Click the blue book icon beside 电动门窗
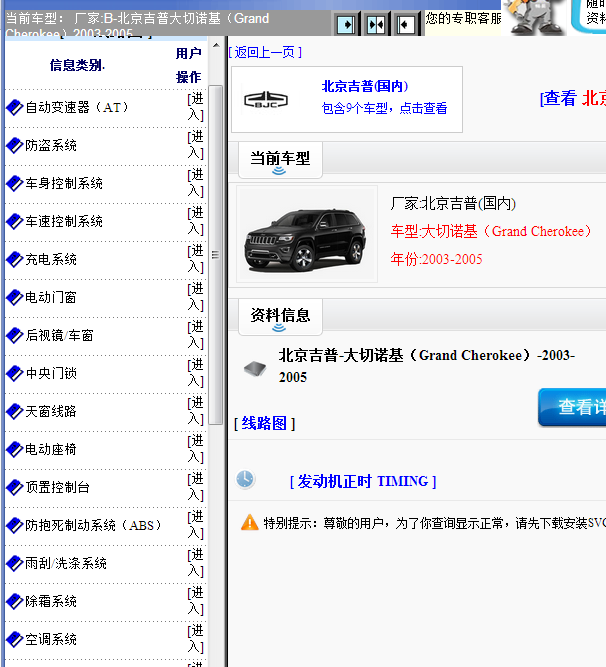Viewport: 606px width, 667px height. 14,297
